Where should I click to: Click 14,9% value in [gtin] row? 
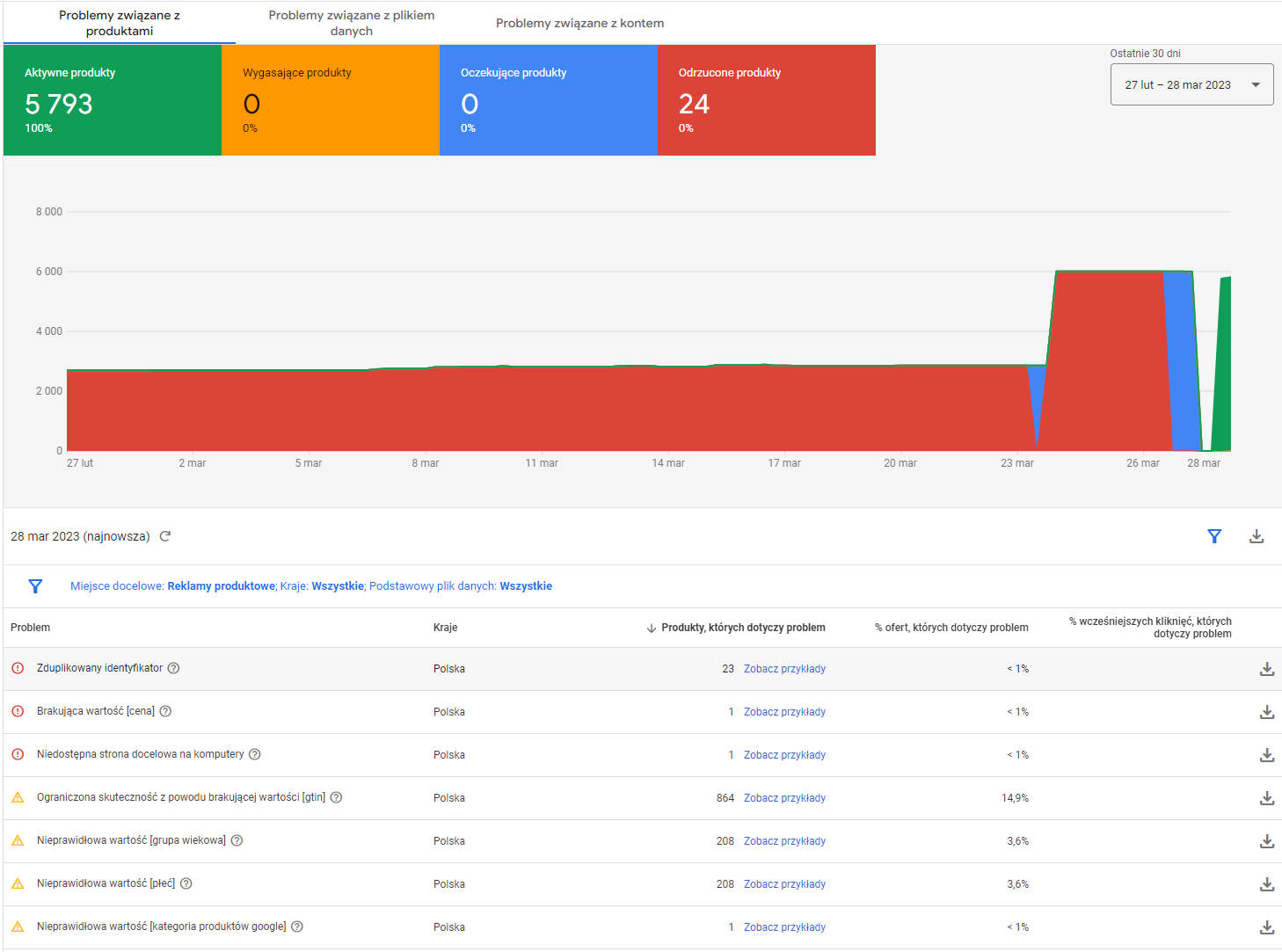(x=1015, y=798)
